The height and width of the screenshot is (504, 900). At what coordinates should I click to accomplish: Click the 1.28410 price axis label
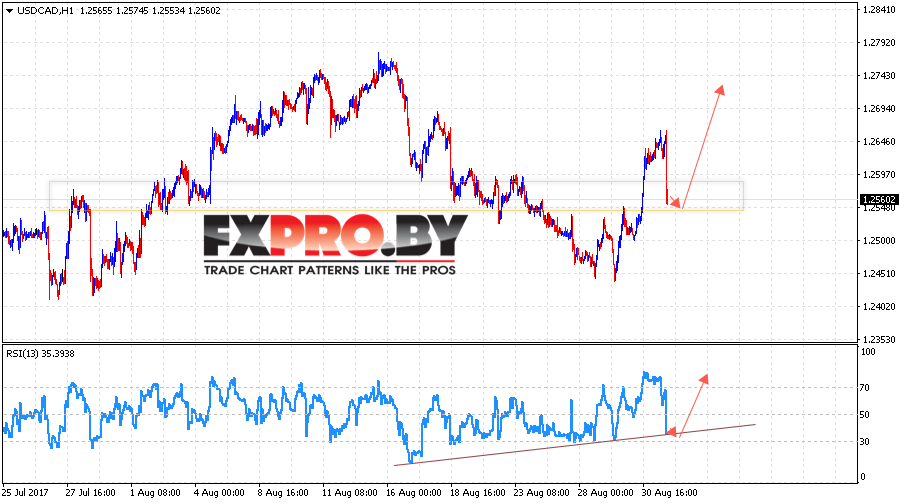[x=879, y=9]
